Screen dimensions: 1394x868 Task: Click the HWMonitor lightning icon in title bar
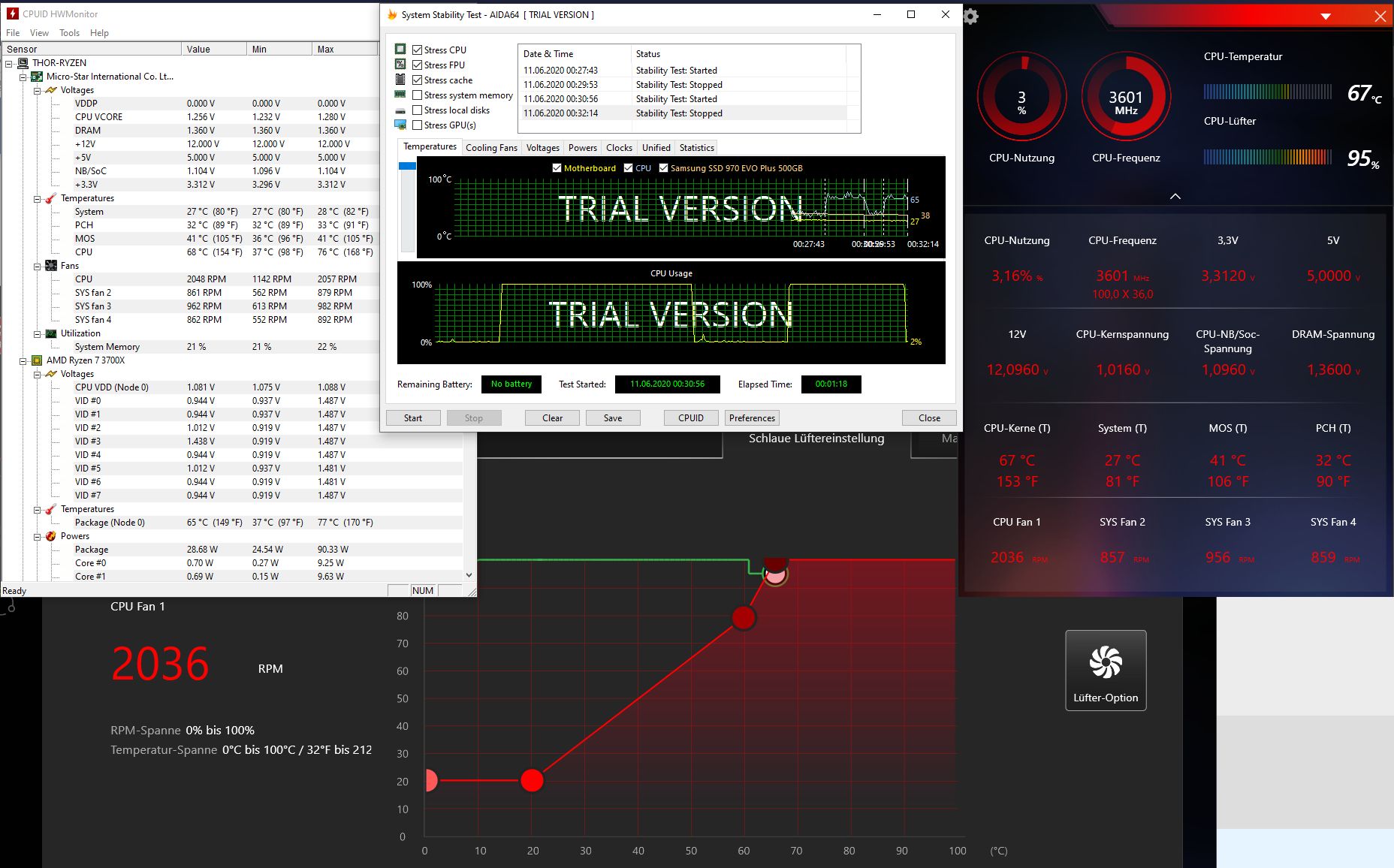[13, 14]
